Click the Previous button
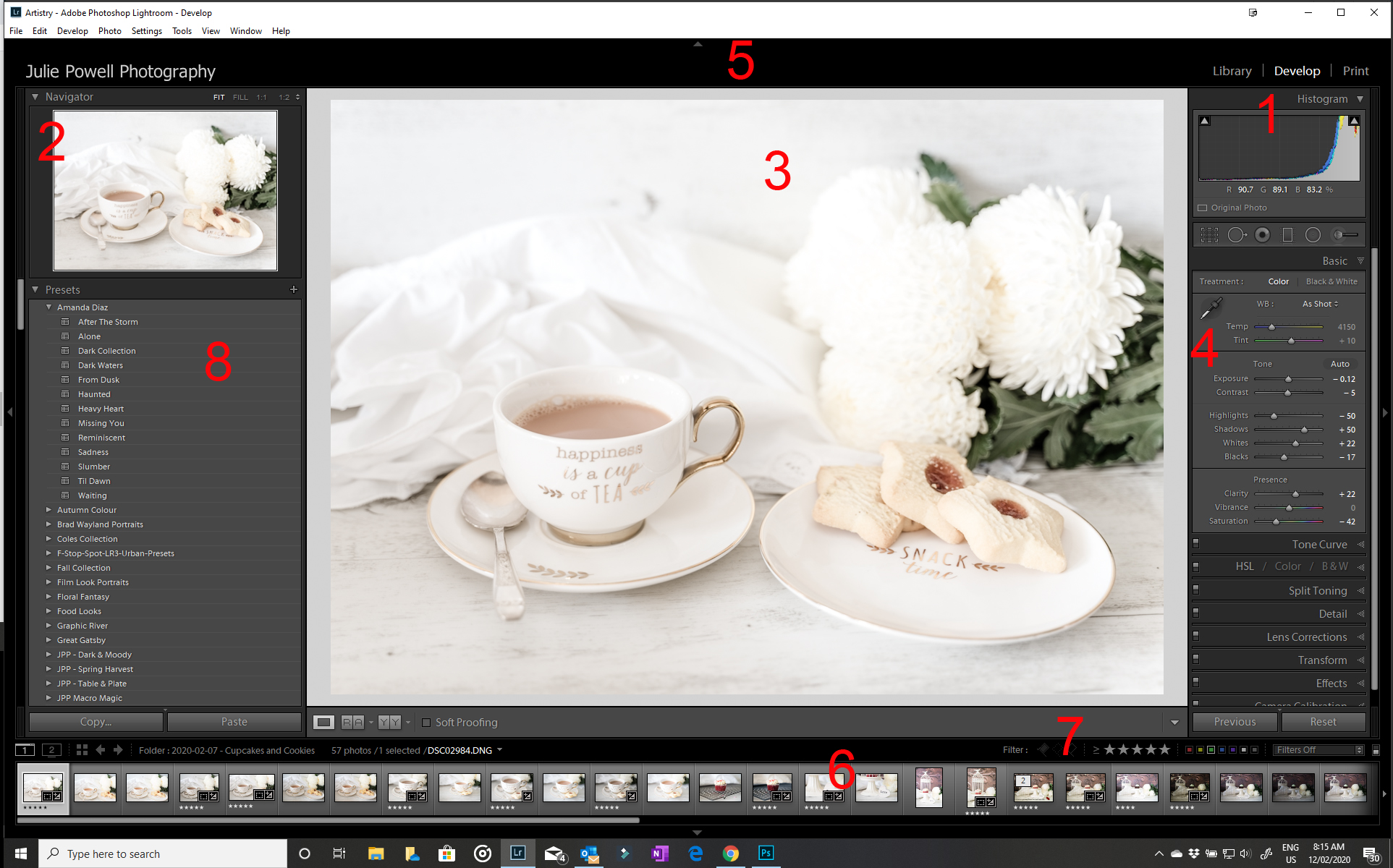The image size is (1393, 868). coord(1235,722)
